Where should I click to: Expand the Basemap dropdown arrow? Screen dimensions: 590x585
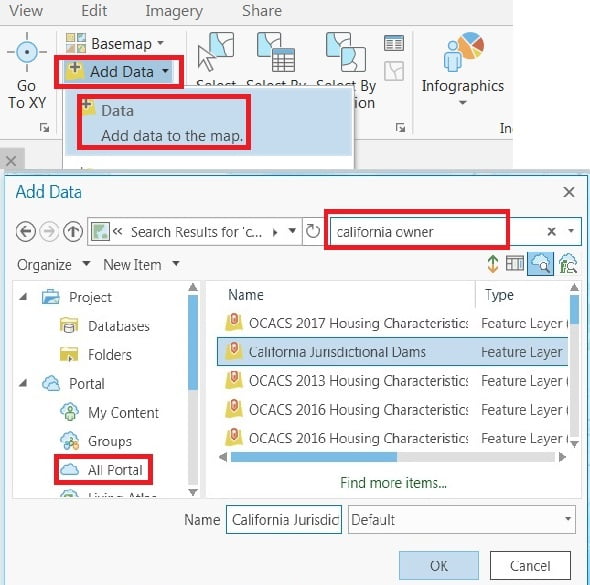click(x=160, y=43)
